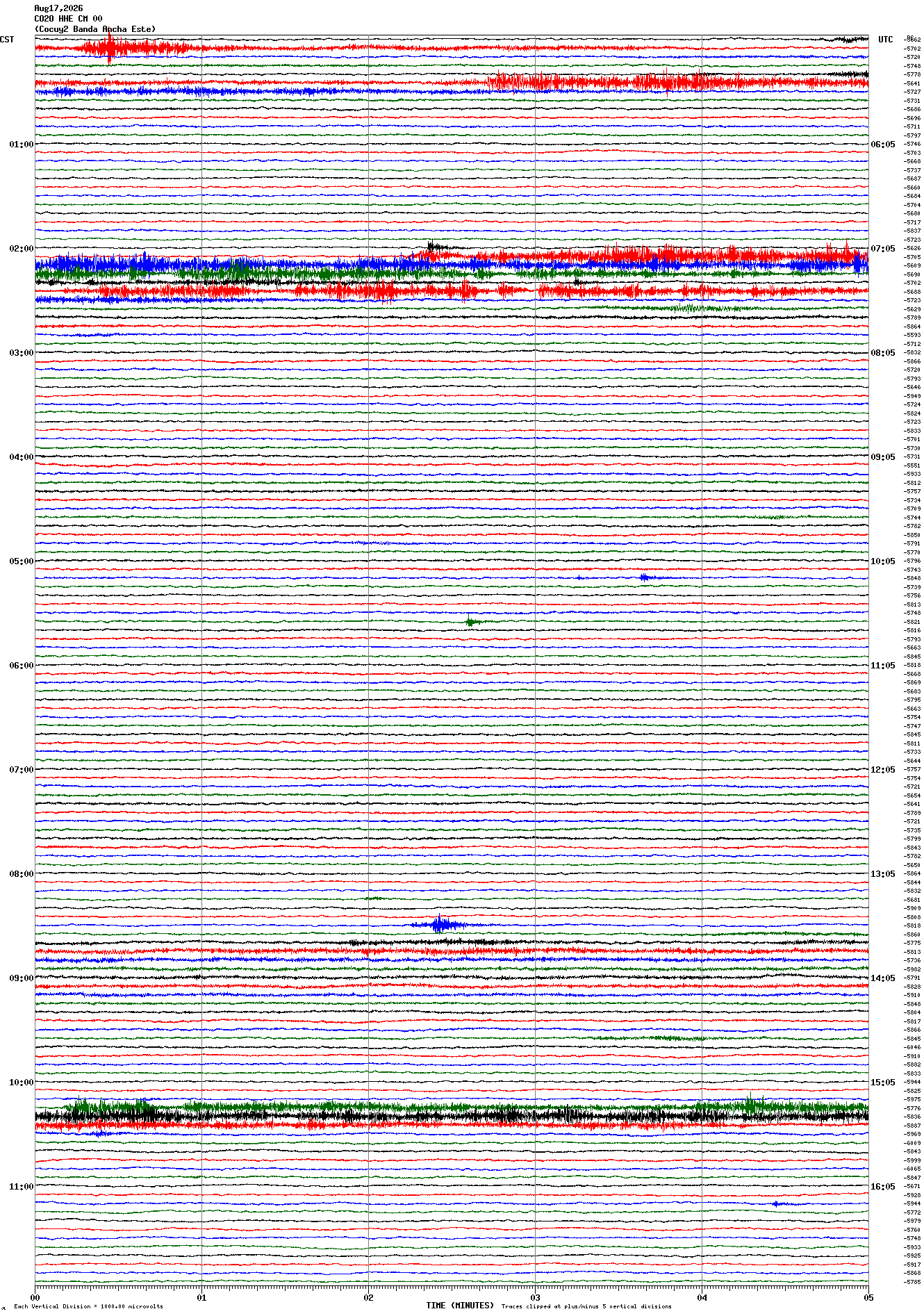The height and width of the screenshot is (1316, 924).
Task: Select the '01:00' CST hour label
Action: (x=21, y=145)
